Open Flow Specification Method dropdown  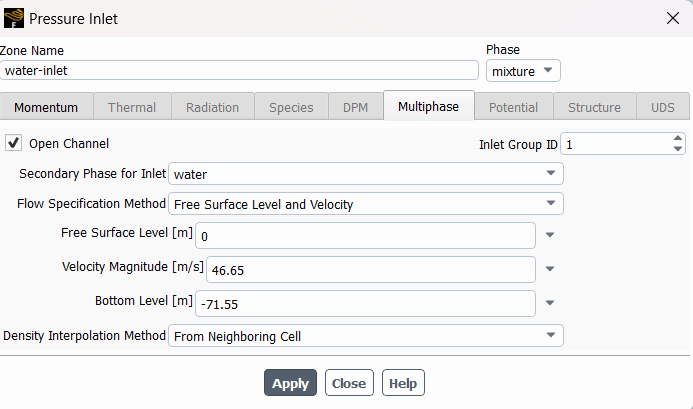pos(365,204)
